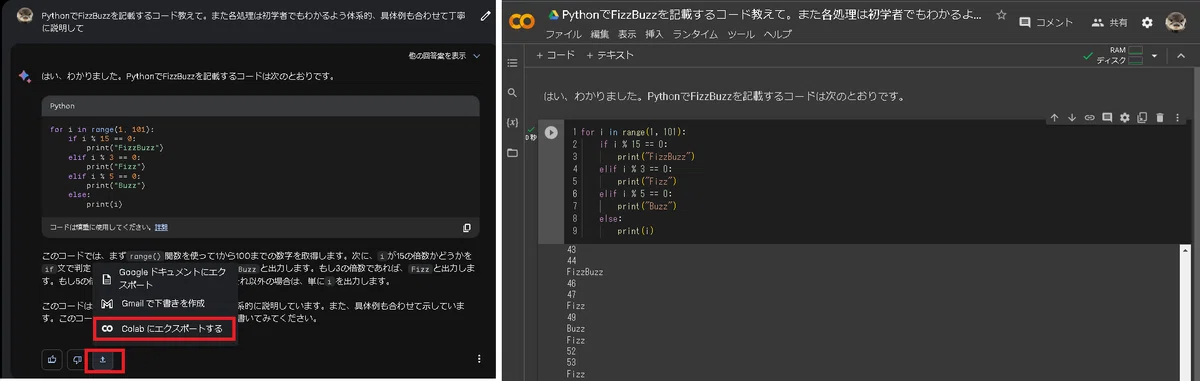Open more options for the chat response
This screenshot has width=1200, height=381.
tap(479, 359)
